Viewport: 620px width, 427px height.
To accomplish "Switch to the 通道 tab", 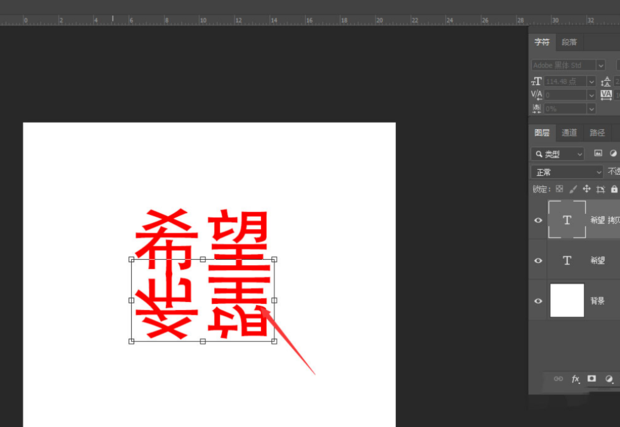I will (569, 133).
